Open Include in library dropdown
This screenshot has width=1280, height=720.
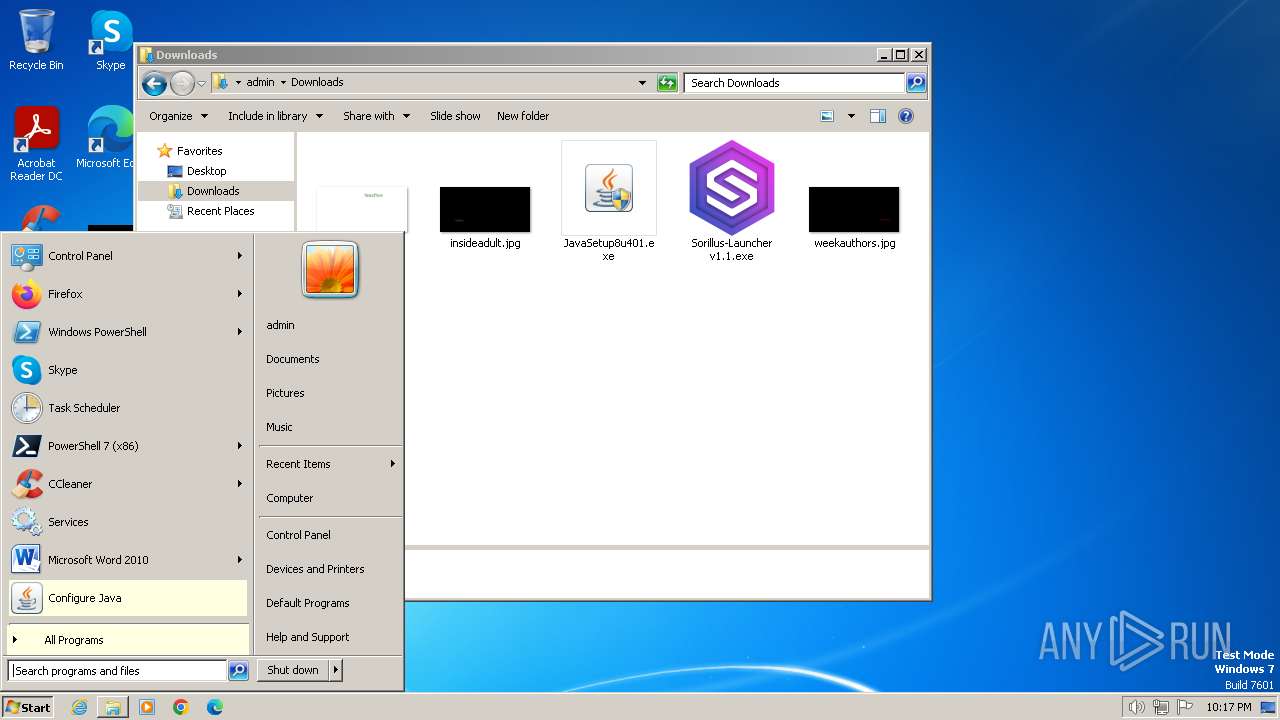point(275,116)
